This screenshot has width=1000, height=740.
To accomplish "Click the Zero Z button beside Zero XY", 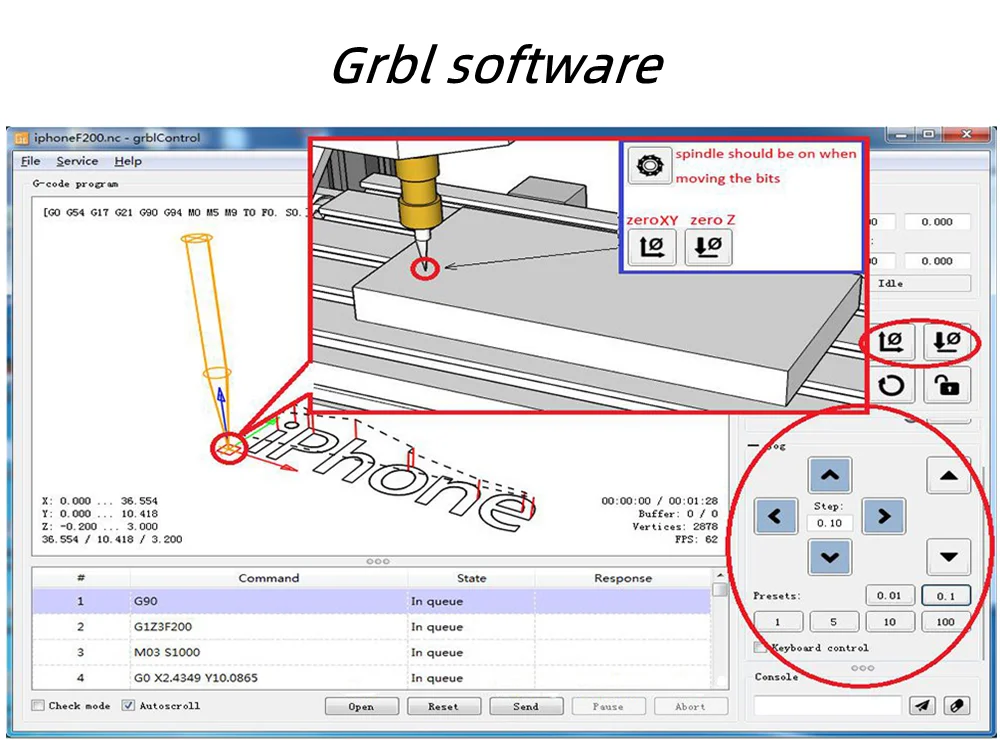I will (946, 341).
